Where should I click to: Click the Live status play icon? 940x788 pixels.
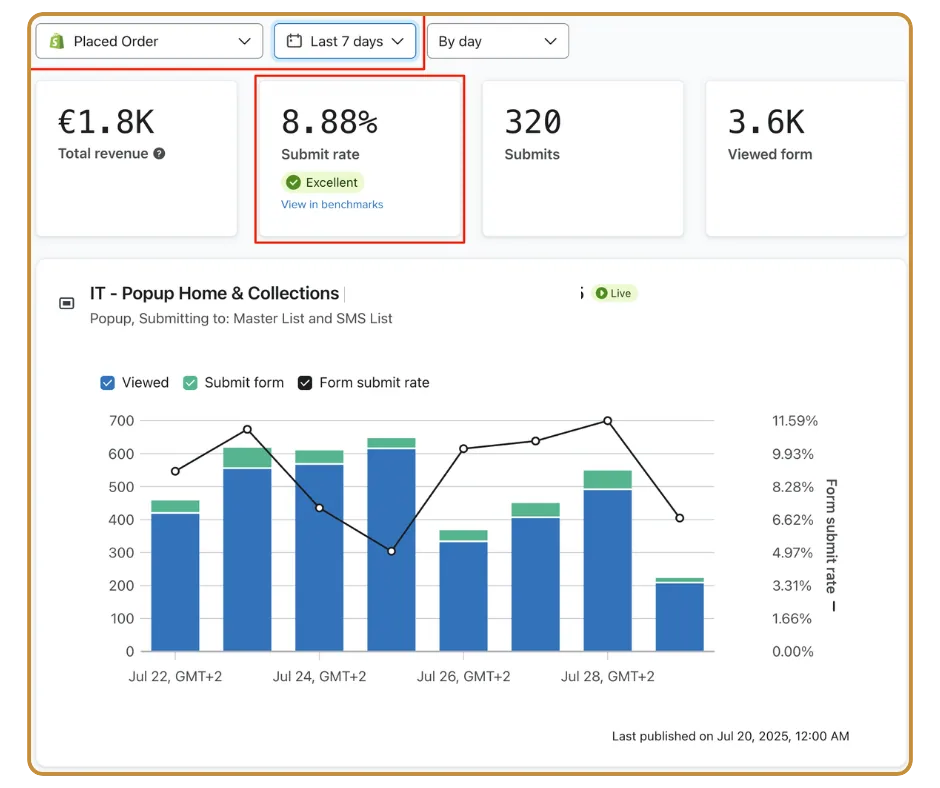[x=601, y=293]
